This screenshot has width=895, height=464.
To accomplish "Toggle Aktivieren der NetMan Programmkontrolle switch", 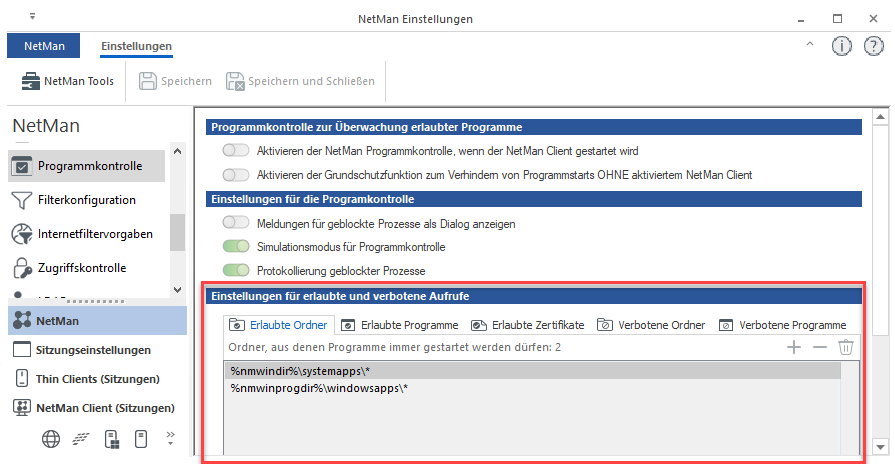I will pyautogui.click(x=236, y=151).
